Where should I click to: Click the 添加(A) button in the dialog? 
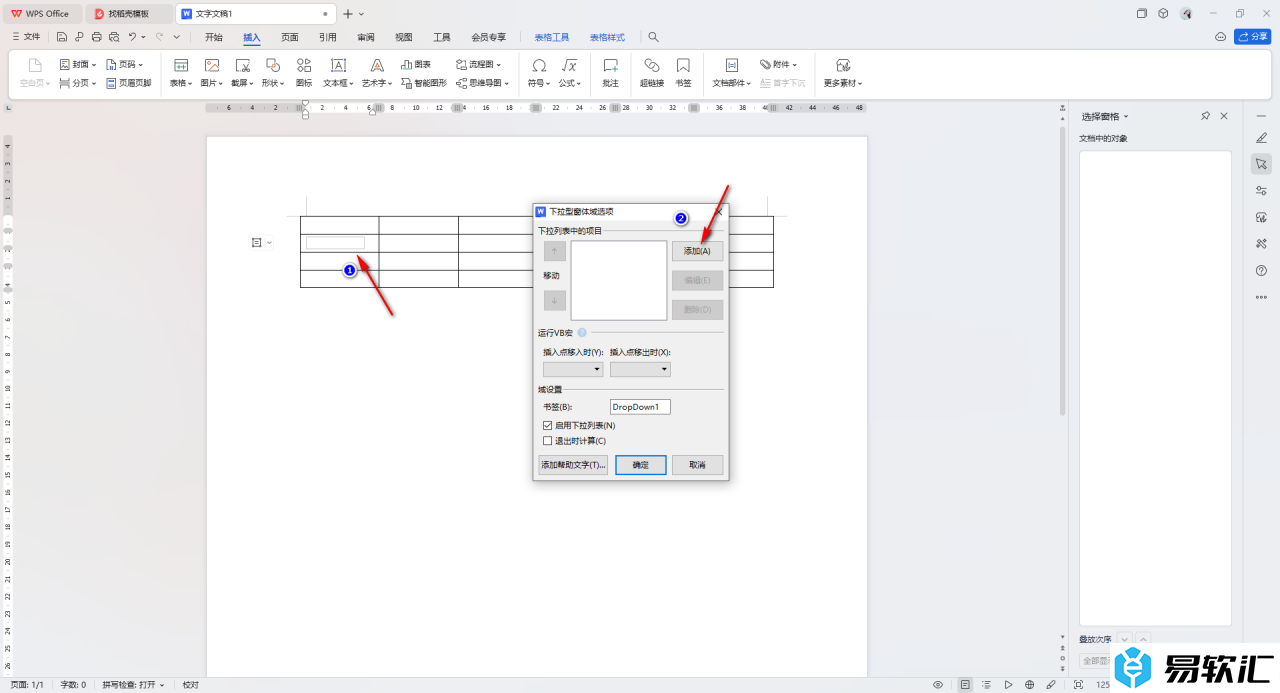697,251
